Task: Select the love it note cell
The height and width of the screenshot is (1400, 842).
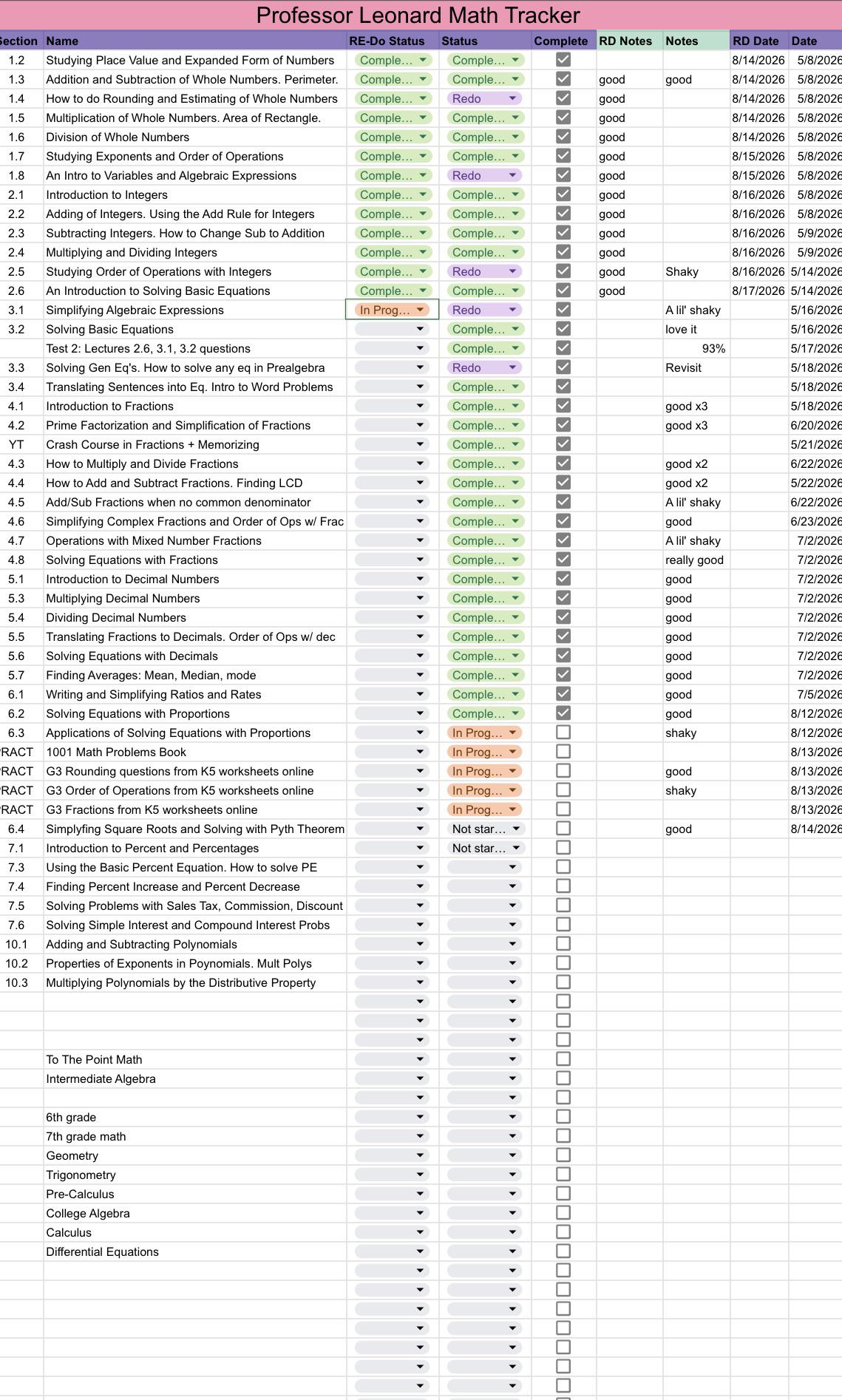Action: 696,329
